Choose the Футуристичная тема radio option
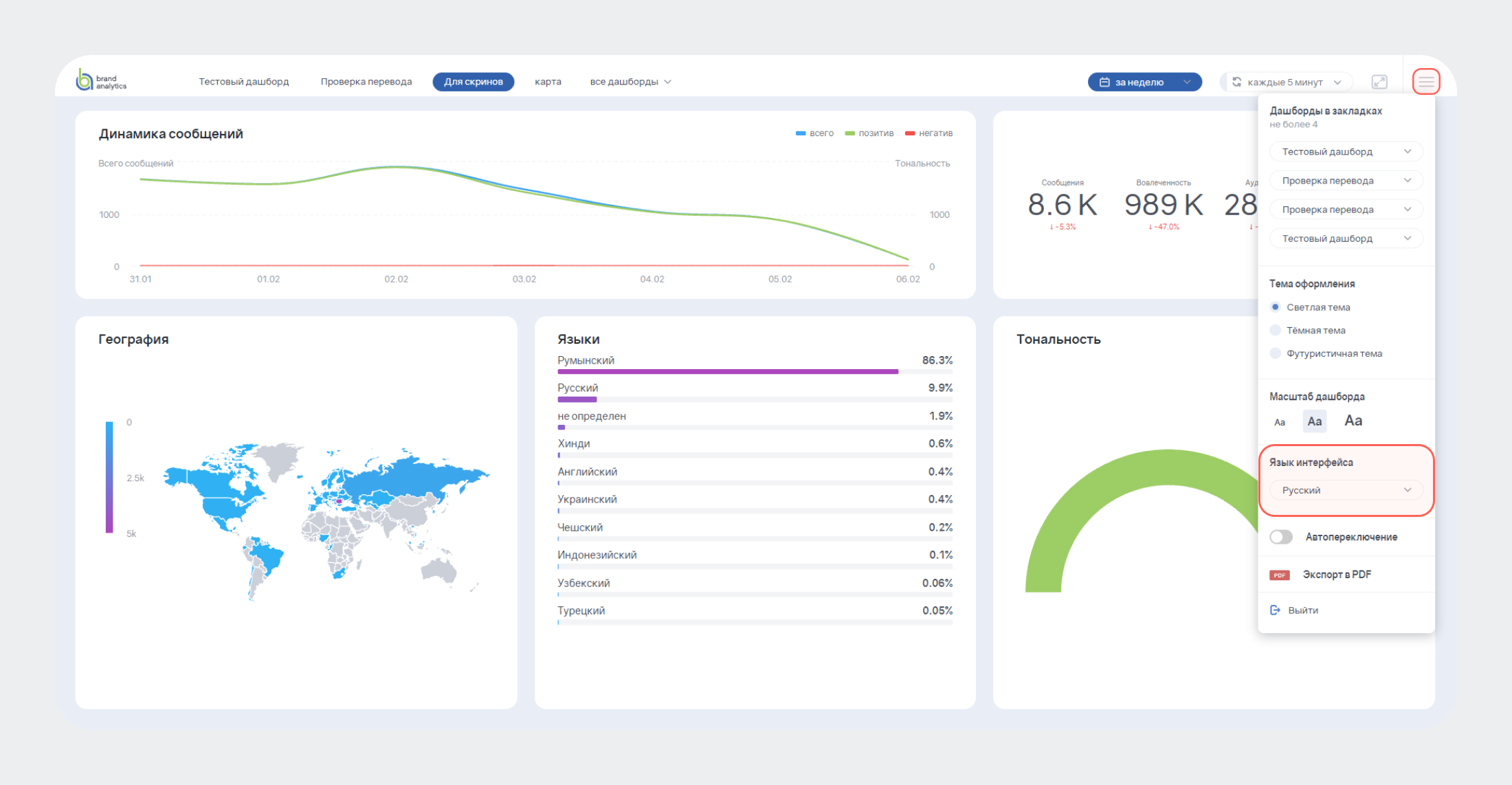This screenshot has height=785, width=1512. click(x=1276, y=353)
